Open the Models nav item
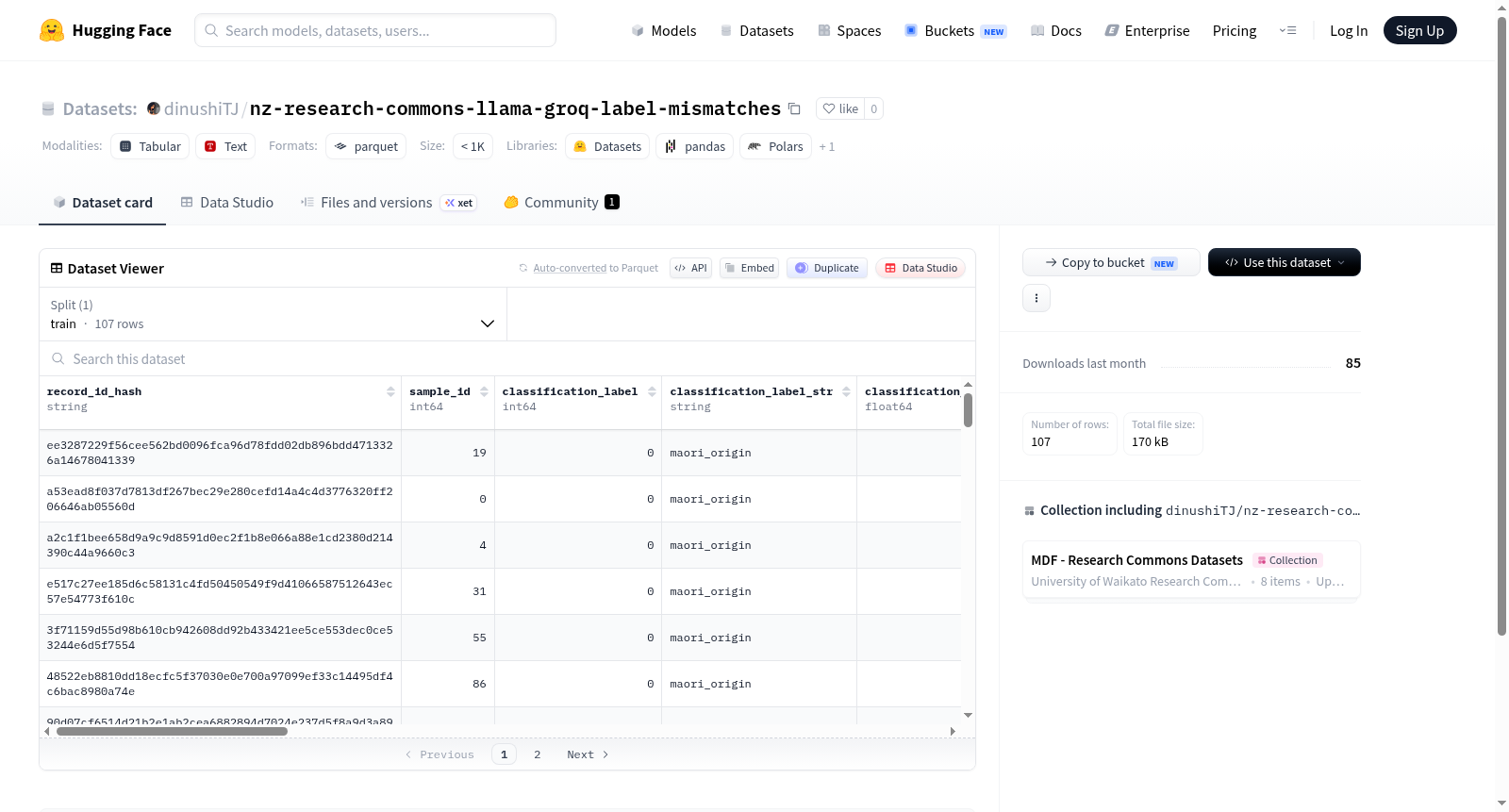Viewport: 1509px width, 812px height. click(x=664, y=30)
